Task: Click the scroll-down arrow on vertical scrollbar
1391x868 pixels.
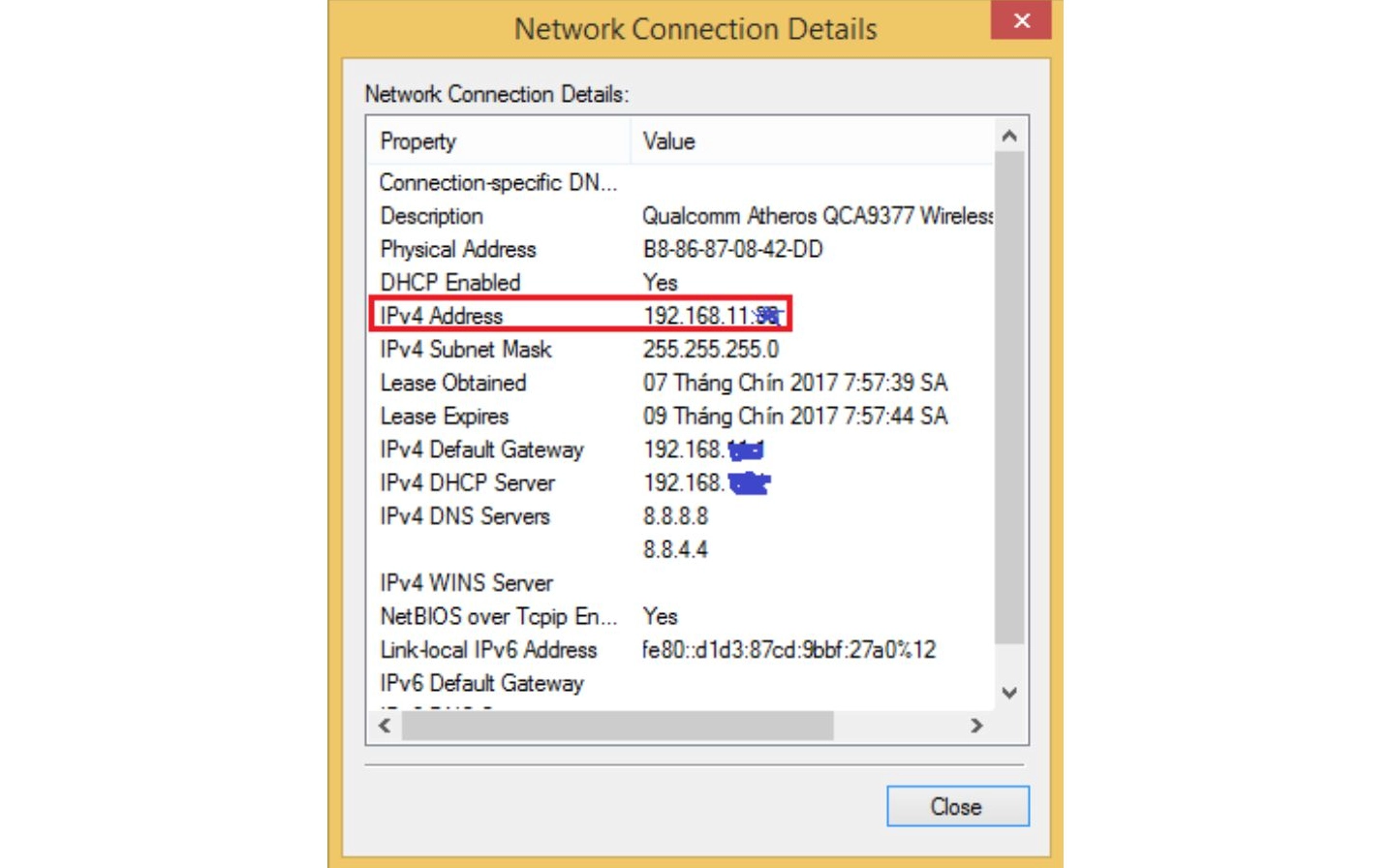Action: [x=1009, y=694]
